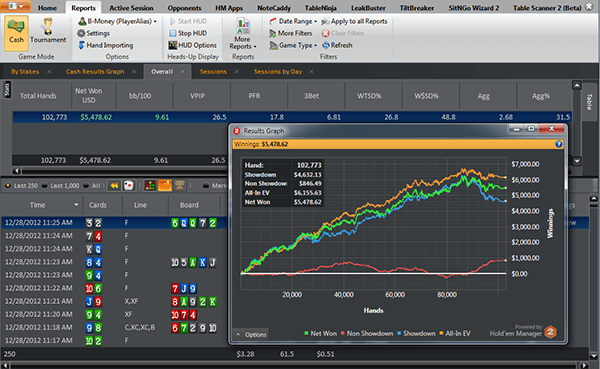Sort by the Cards column header
Image resolution: width=600 pixels, height=369 pixels.
[98, 205]
